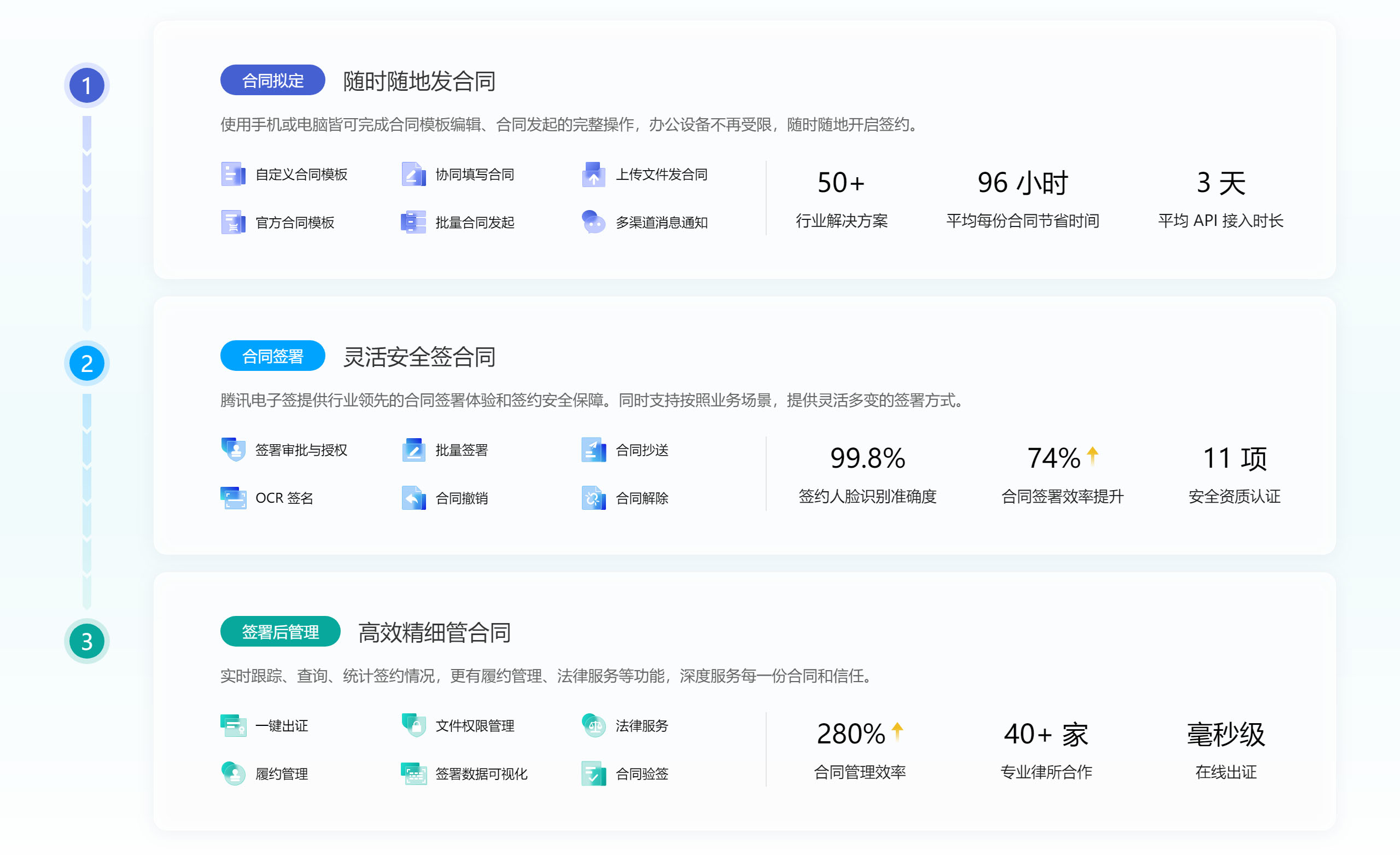Click the 自定义合同模板 icon
This screenshot has width=1400, height=855.
[233, 175]
